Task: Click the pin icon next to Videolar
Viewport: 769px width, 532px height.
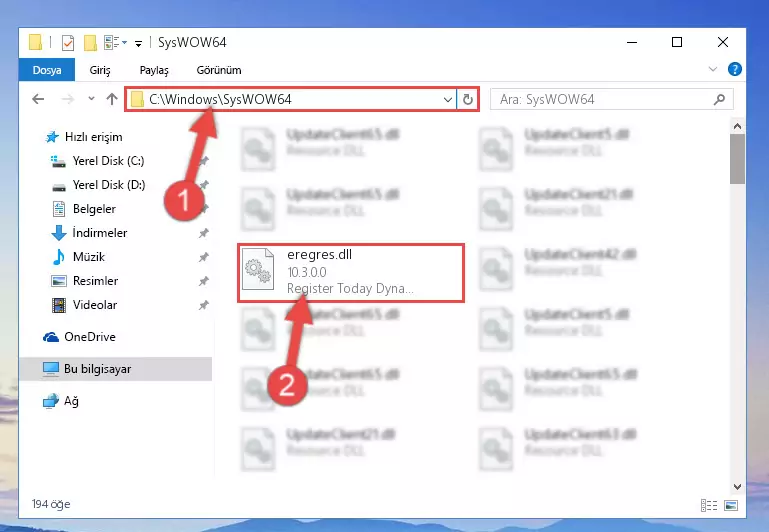Action: (x=204, y=305)
